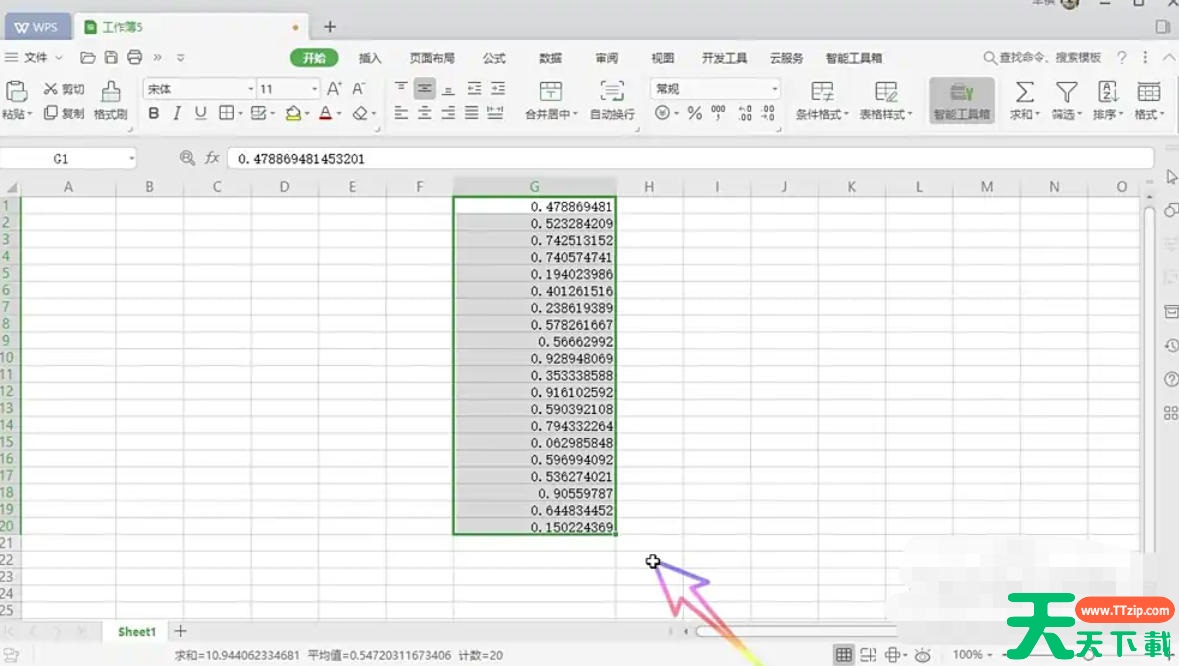This screenshot has height=666, width=1179.
Task: Open the number format dropdown showing 常规
Action: point(715,88)
